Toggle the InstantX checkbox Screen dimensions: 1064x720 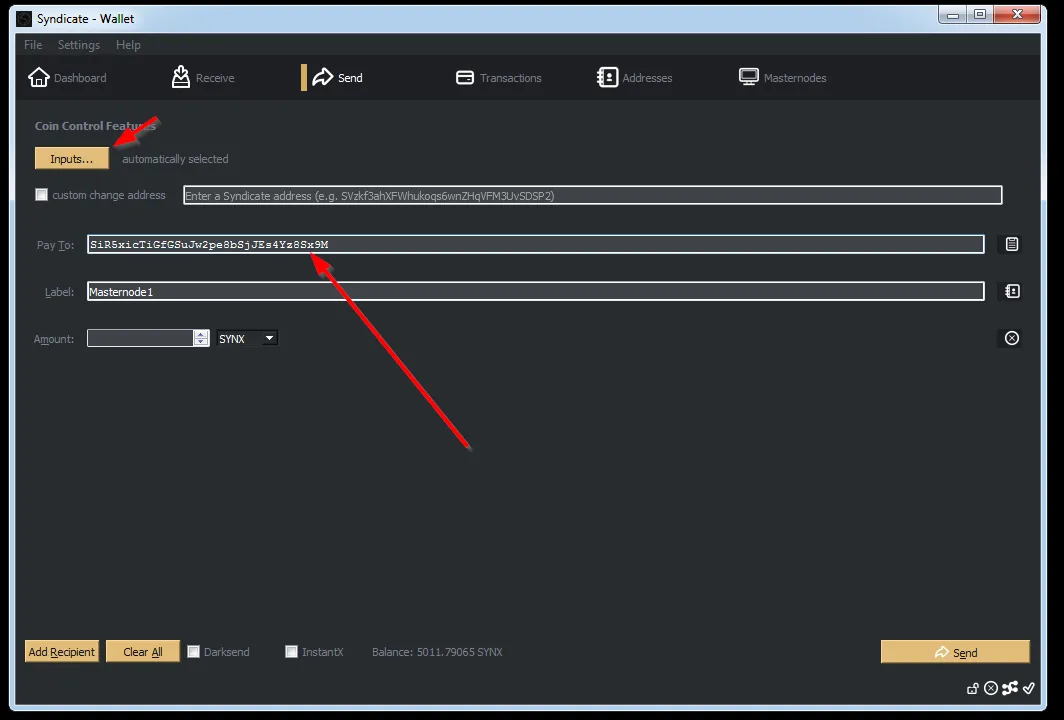pos(291,651)
